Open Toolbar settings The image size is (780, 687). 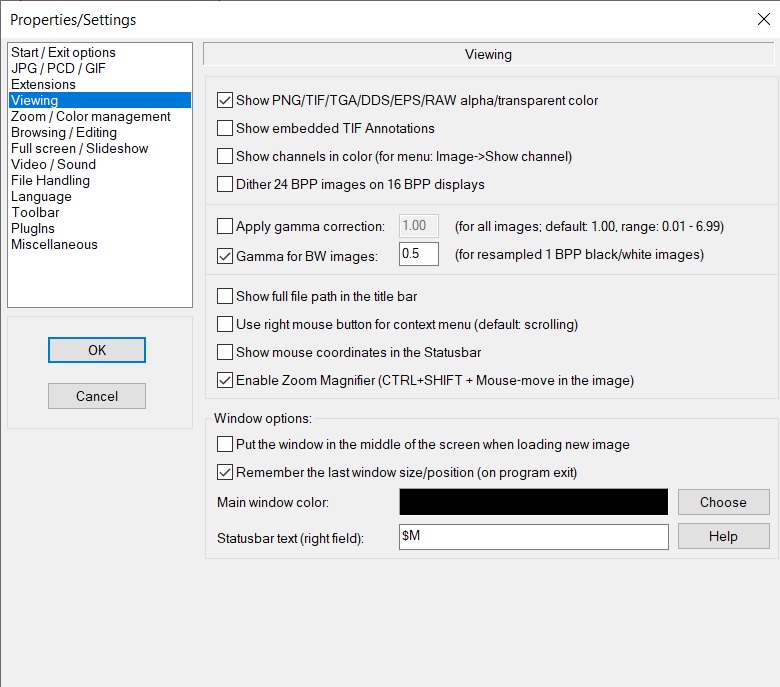tap(99, 212)
